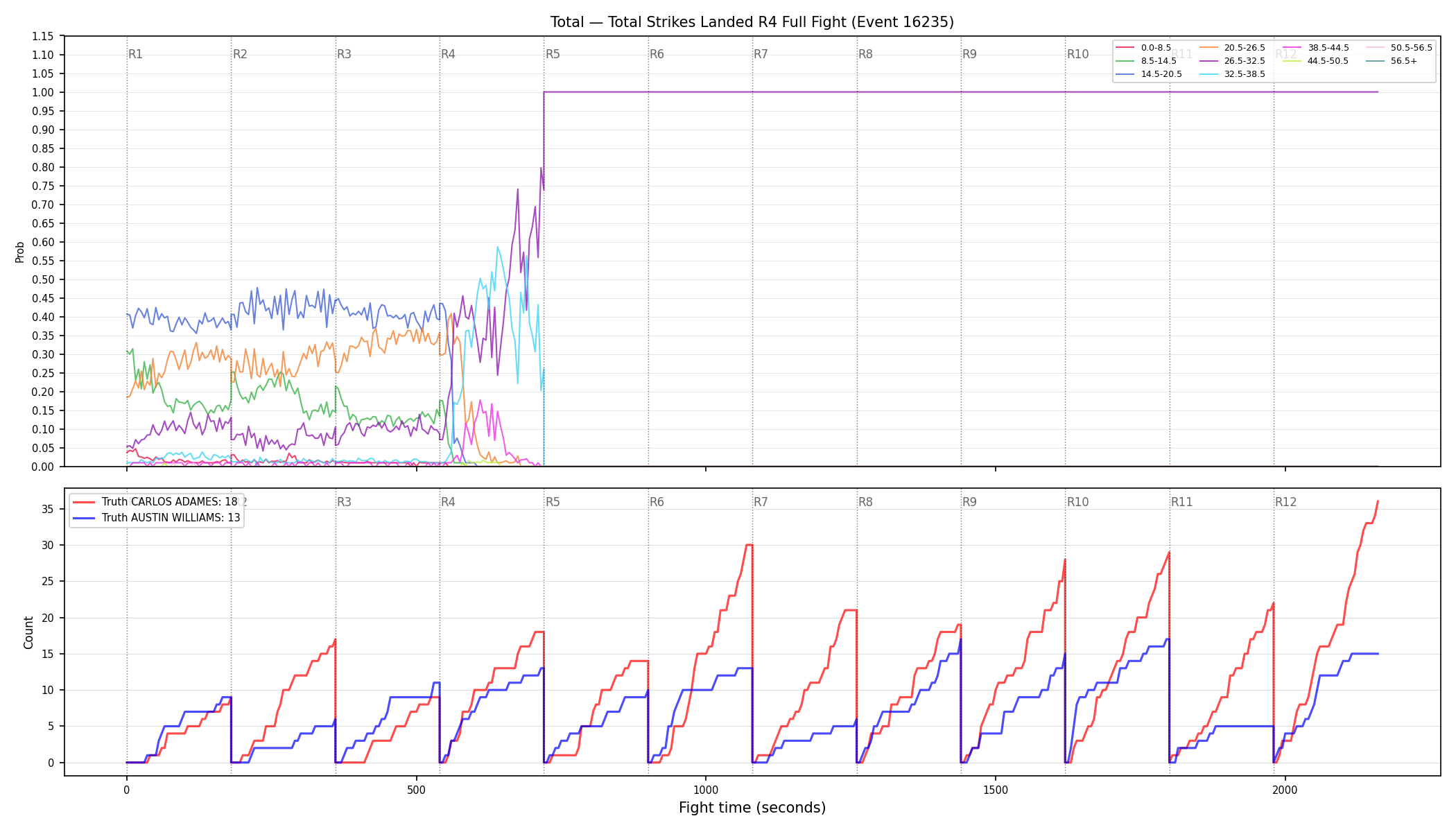The height and width of the screenshot is (832, 1456).
Task: Click the R8 round marker in top chart
Action: tap(865, 54)
